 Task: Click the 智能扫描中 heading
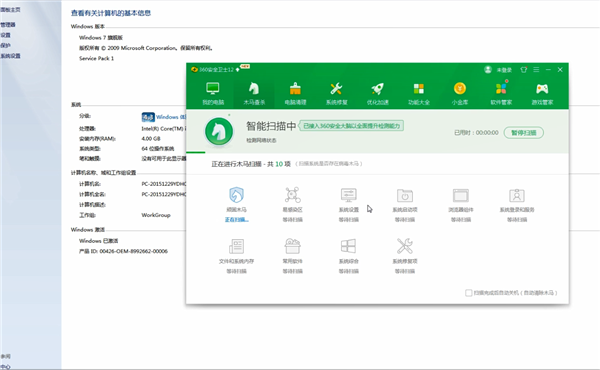271,126
